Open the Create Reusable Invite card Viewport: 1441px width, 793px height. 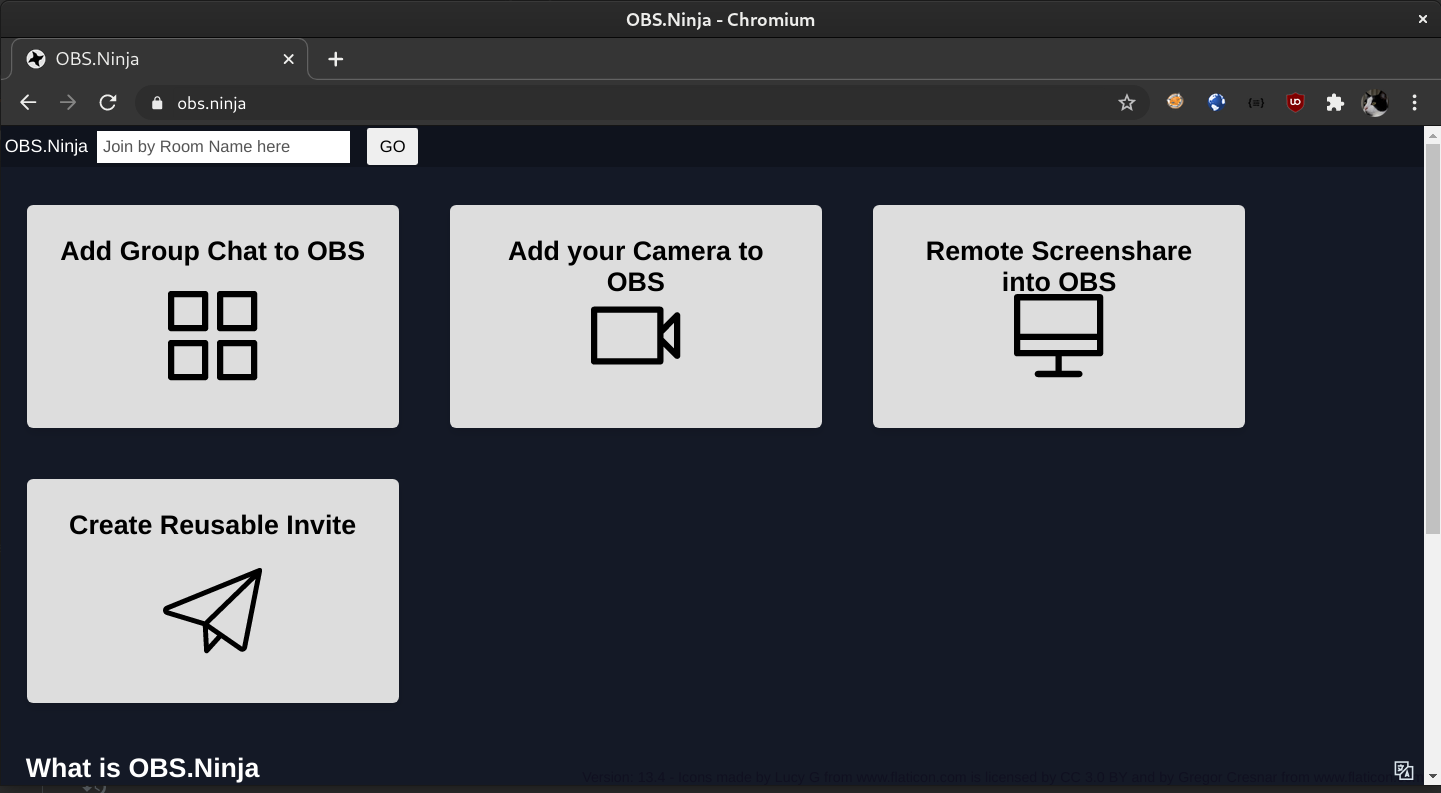[213, 591]
